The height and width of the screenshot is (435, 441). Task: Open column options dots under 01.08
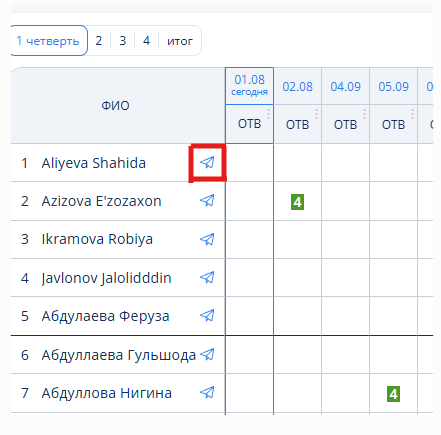pyautogui.click(x=268, y=114)
